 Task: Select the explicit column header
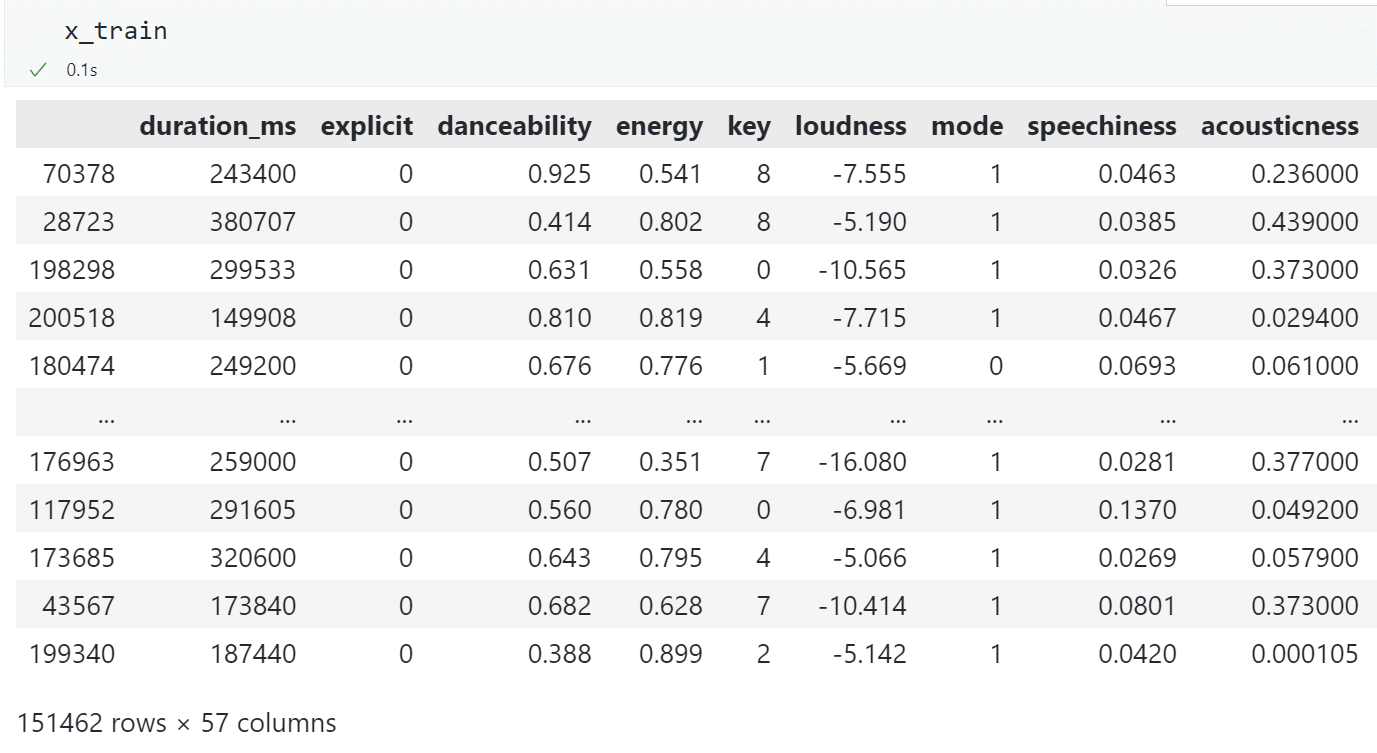pos(366,126)
